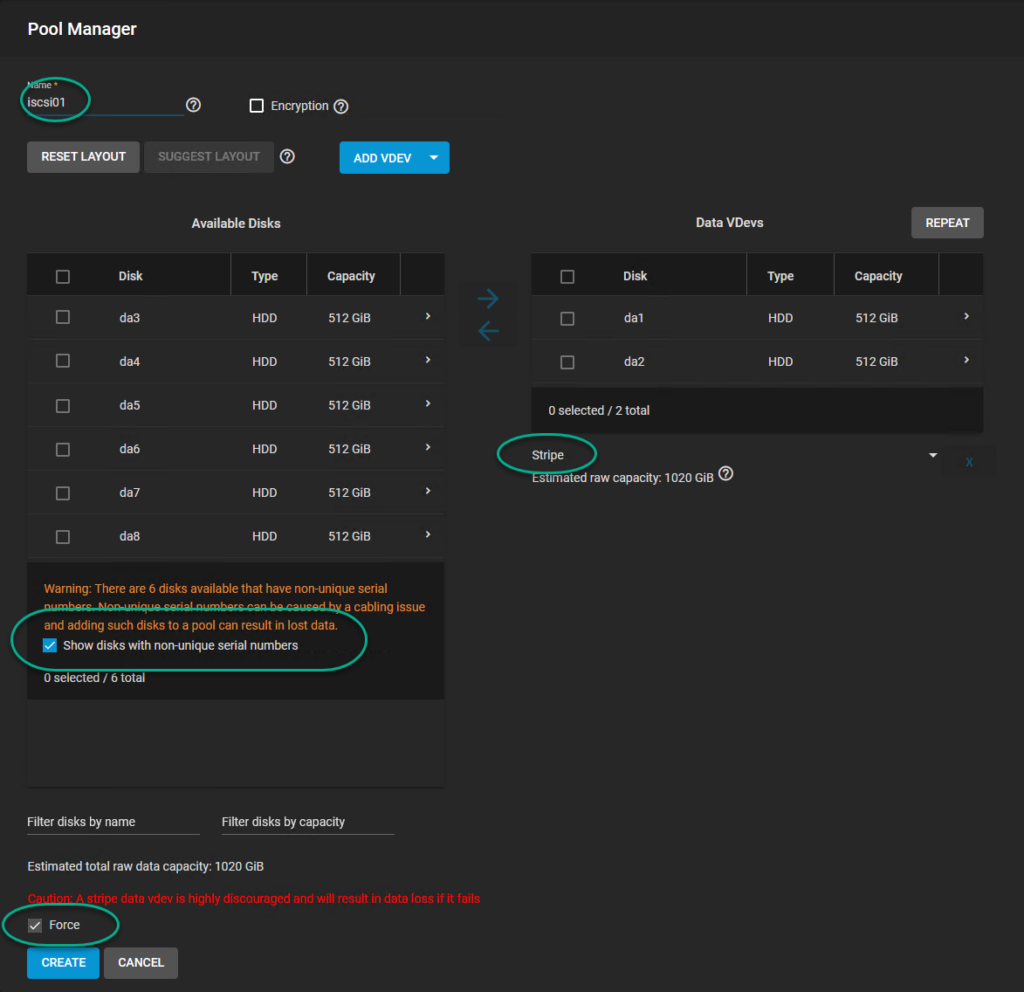Enable the Encryption checkbox
The width and height of the screenshot is (1024, 992).
(x=256, y=106)
